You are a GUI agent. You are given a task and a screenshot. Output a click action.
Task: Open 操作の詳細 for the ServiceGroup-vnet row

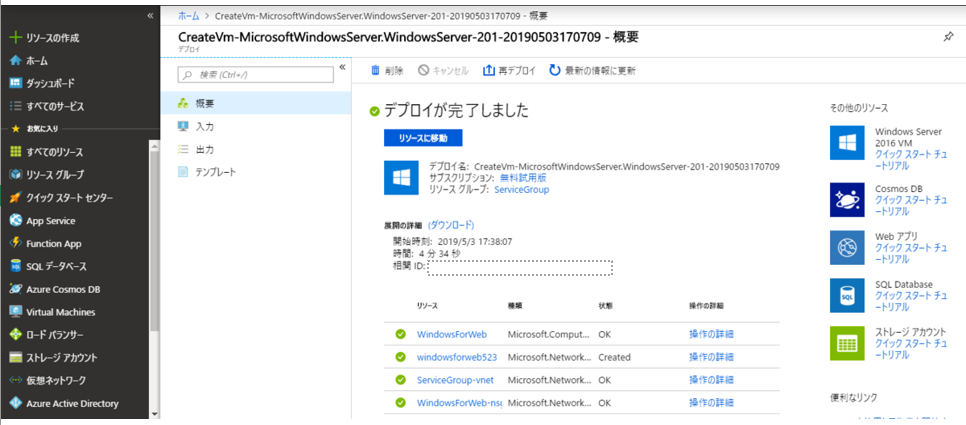(712, 380)
